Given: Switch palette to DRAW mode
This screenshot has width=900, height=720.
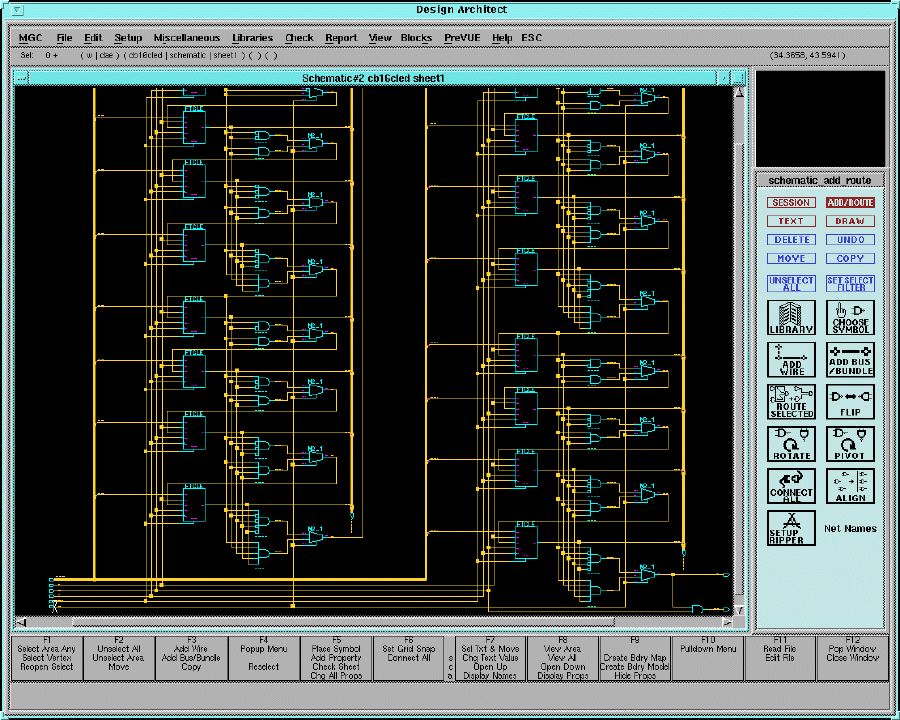Looking at the screenshot, I should (850, 221).
